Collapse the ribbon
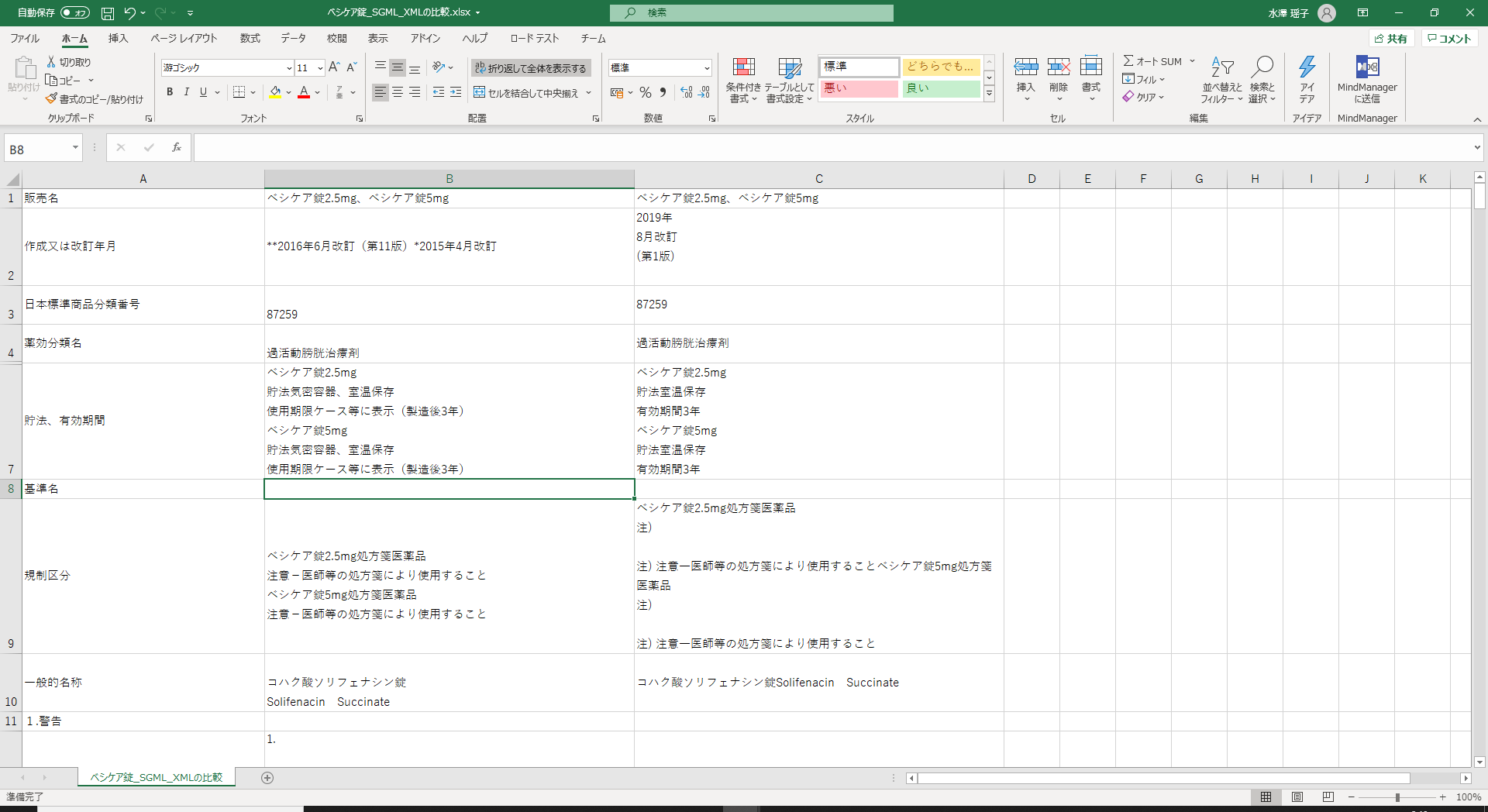 pyautogui.click(x=1477, y=119)
